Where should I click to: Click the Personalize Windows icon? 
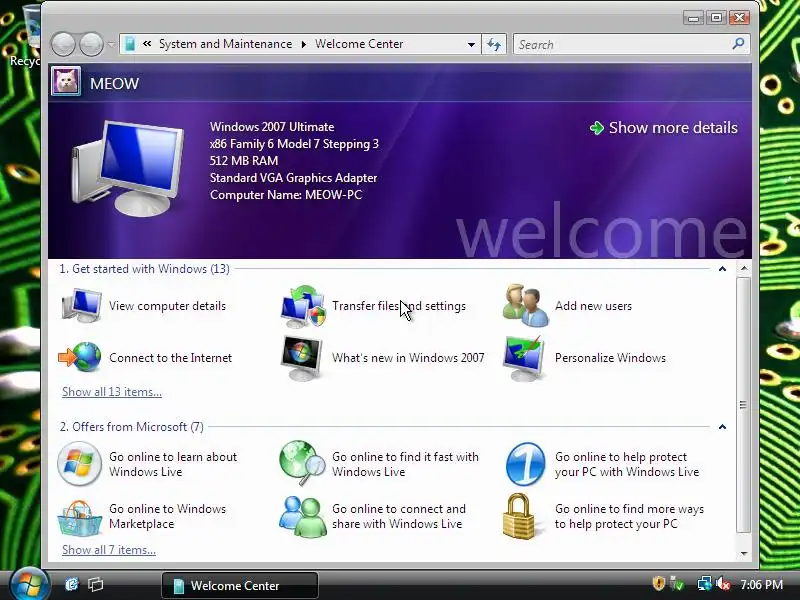[x=524, y=358]
